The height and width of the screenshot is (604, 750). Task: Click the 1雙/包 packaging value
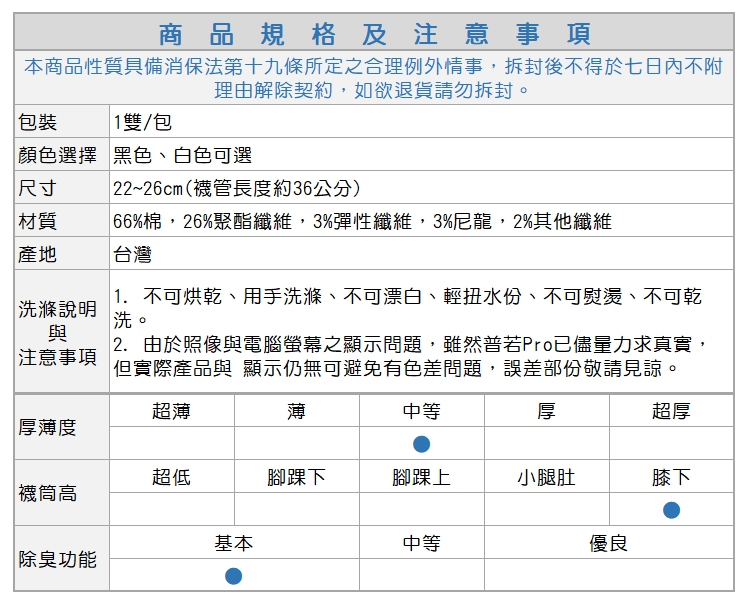point(143,123)
